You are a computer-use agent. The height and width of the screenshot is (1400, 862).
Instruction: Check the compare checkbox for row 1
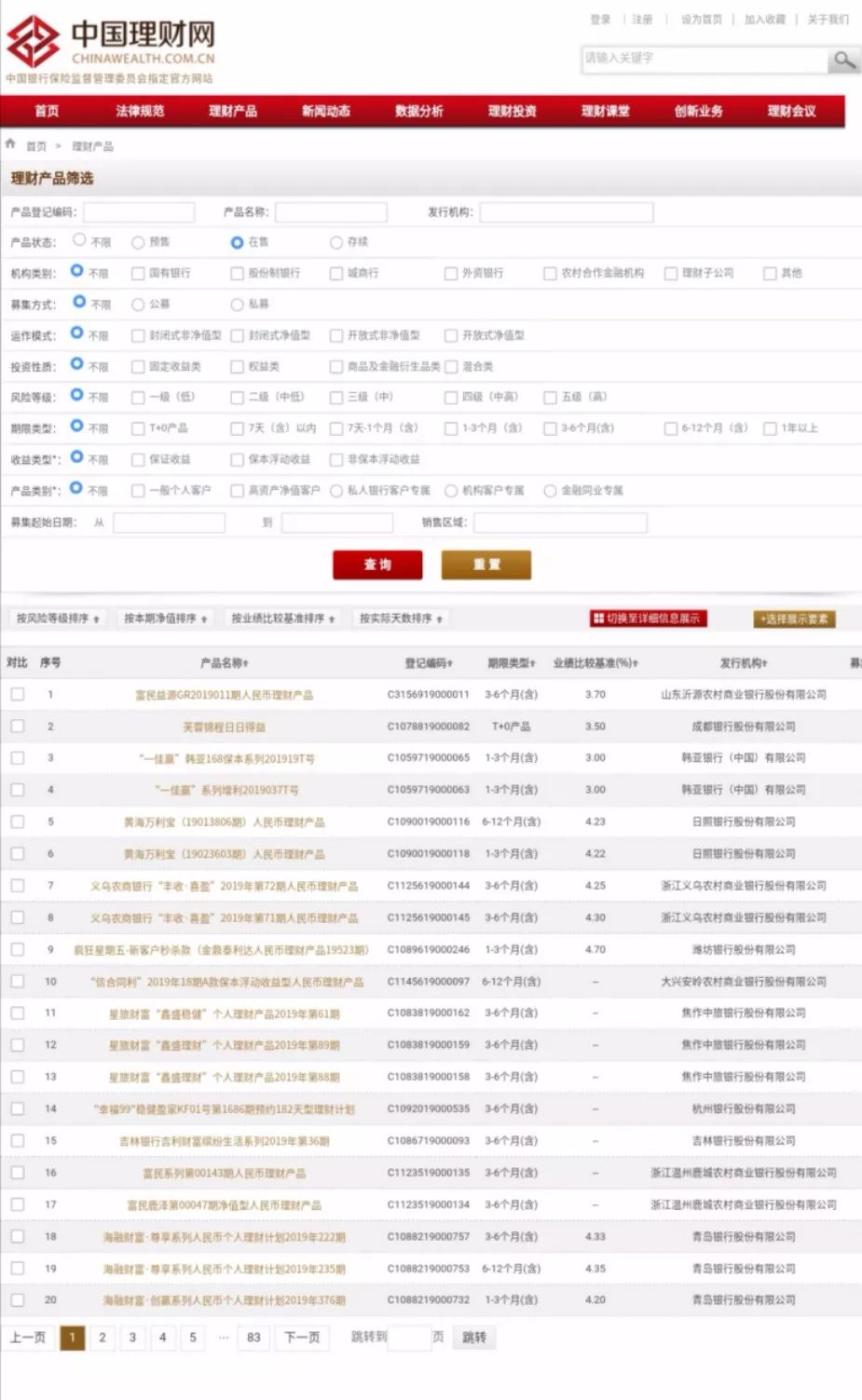coord(16,694)
